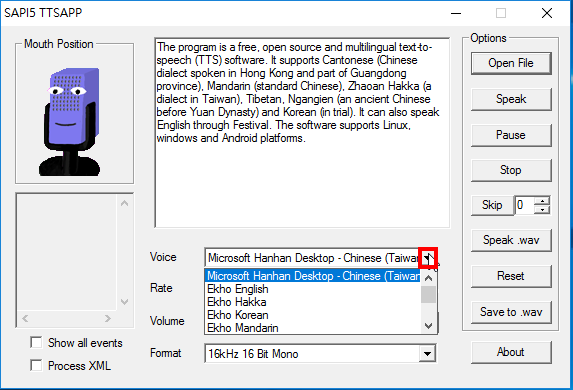Click the microphone mouth position image
Viewport: 573px width, 390px height.
(x=69, y=121)
